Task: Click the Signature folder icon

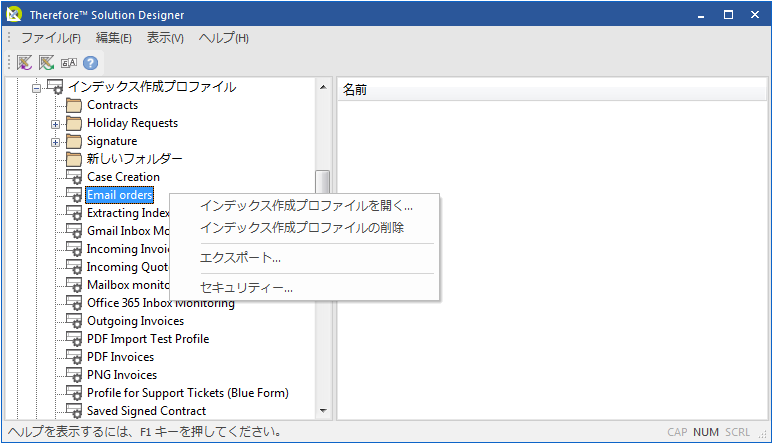Action: pyautogui.click(x=74, y=141)
